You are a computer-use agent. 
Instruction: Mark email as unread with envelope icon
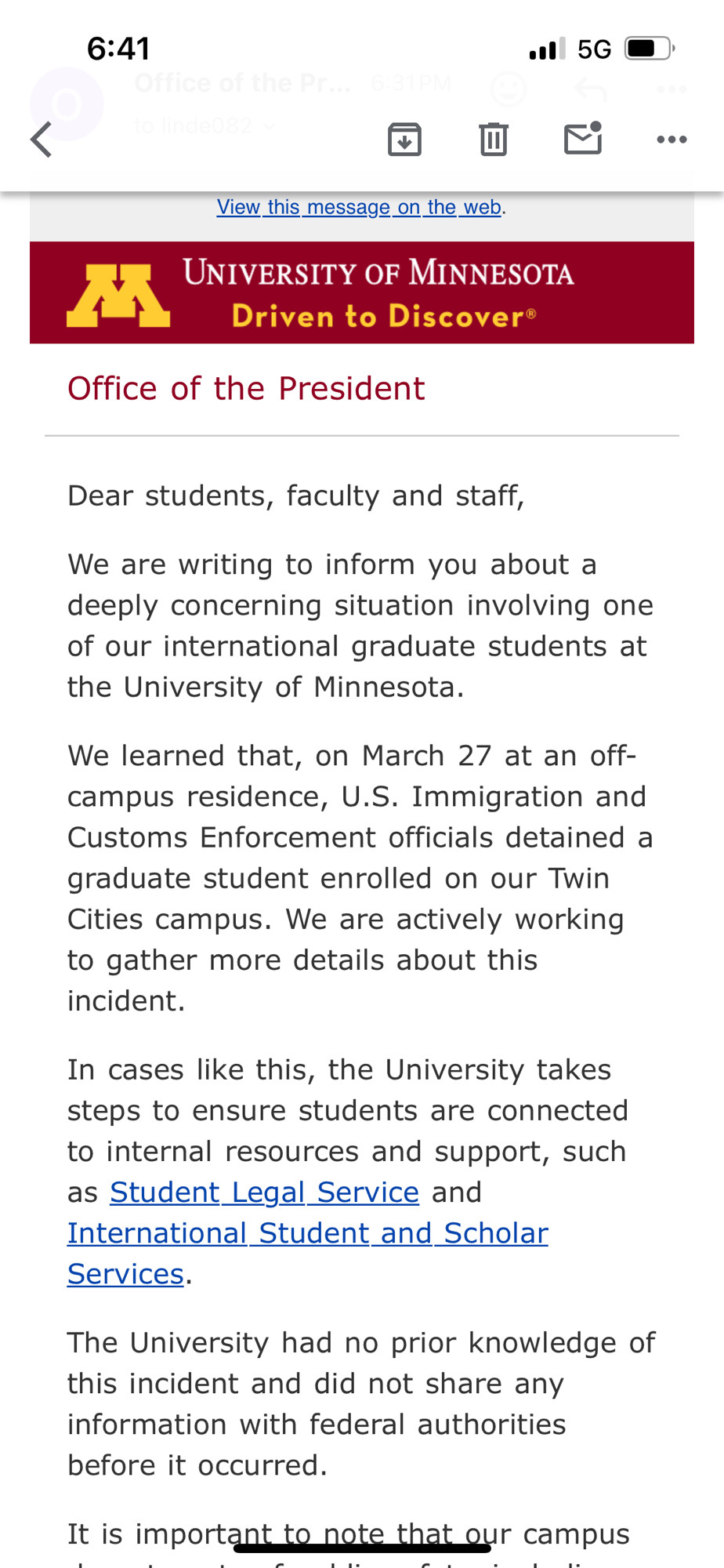click(583, 138)
